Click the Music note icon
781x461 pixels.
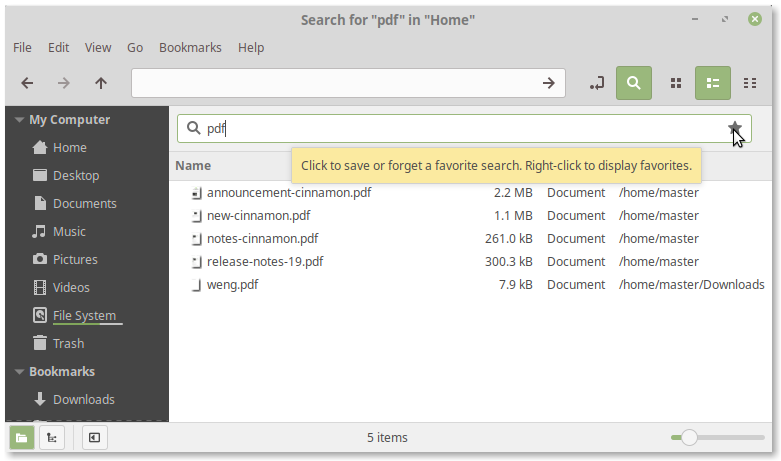39,231
